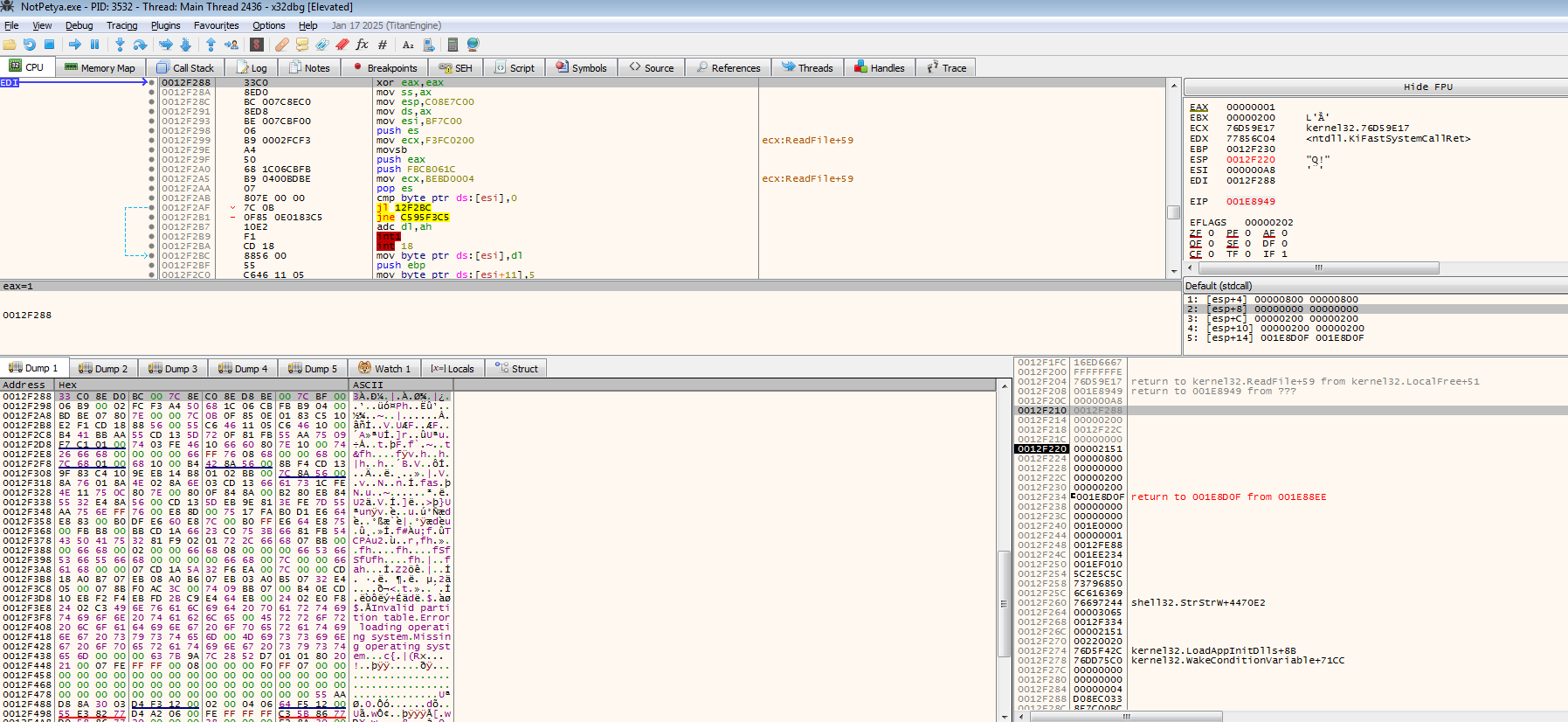Click the Step Into toolbar icon
Image resolution: width=1568 pixels, height=722 pixels.
[x=121, y=45]
